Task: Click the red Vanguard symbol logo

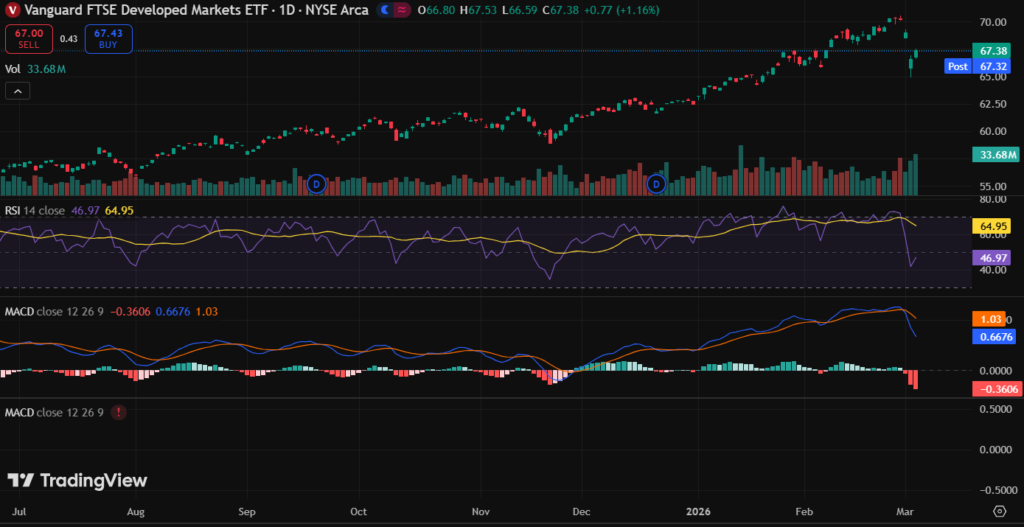Action: tap(11, 9)
